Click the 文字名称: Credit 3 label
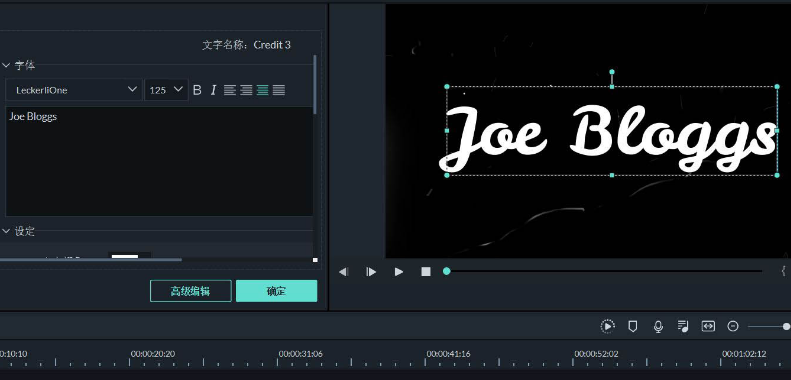791x380 pixels. (246, 45)
